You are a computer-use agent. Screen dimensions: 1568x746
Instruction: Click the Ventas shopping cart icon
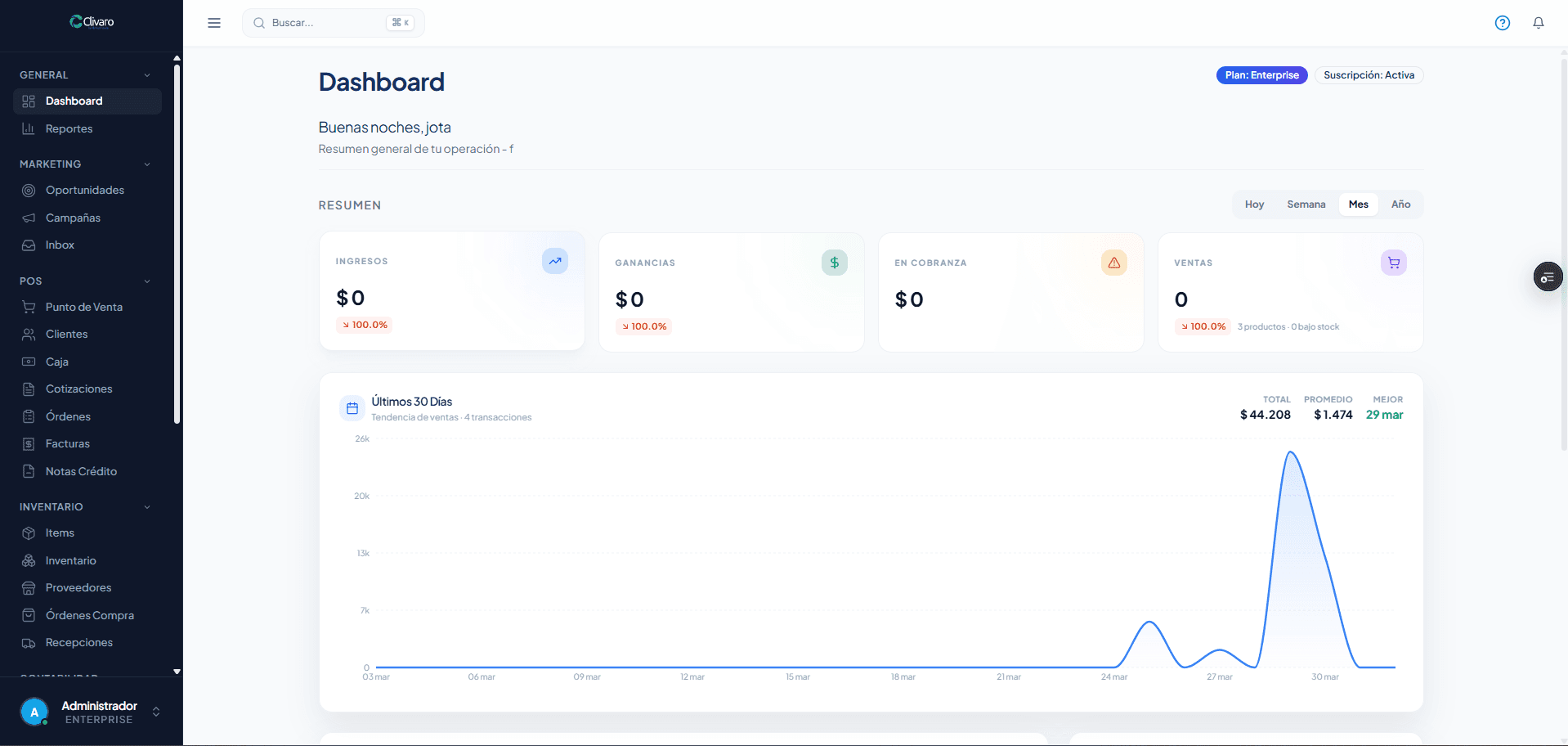1393,263
